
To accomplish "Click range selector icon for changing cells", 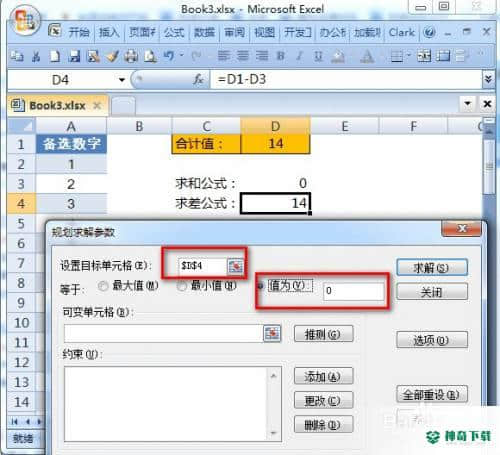I will coord(272,333).
